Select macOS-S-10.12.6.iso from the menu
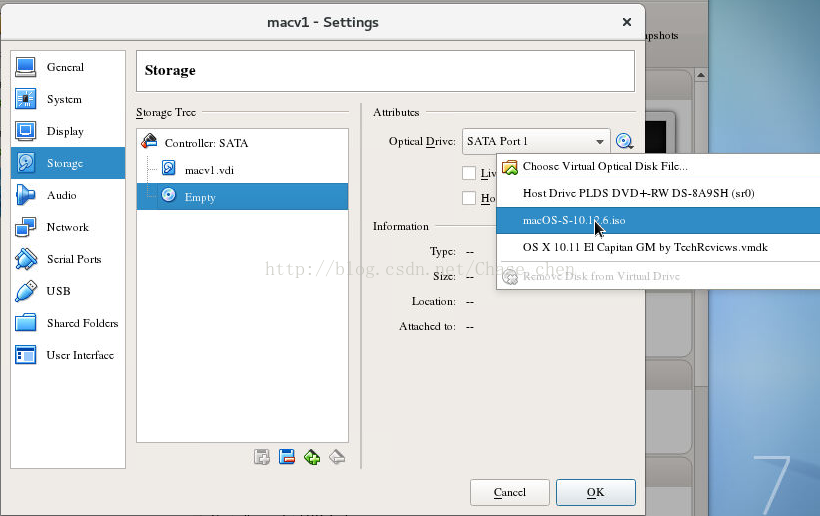820x516 pixels. [658, 220]
